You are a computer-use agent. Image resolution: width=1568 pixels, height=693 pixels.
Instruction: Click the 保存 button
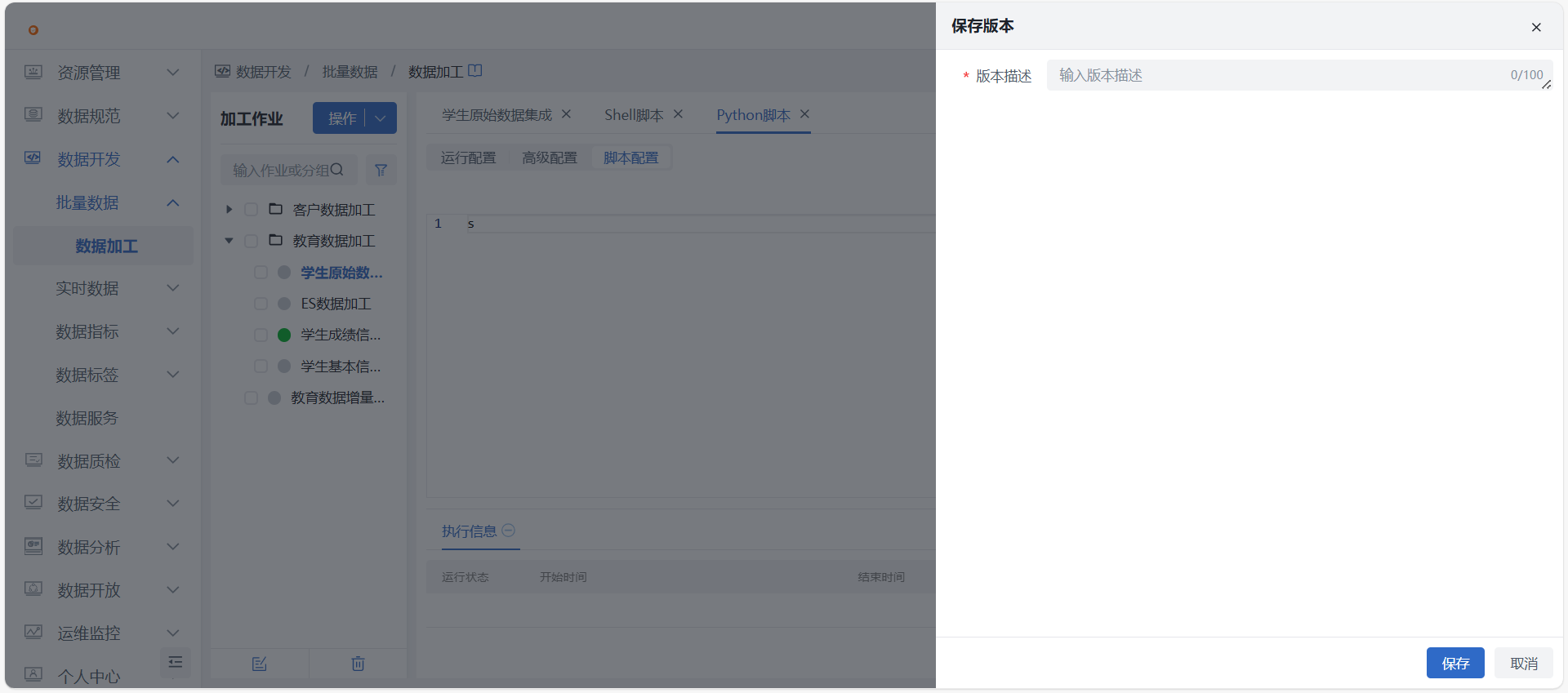[1454, 663]
